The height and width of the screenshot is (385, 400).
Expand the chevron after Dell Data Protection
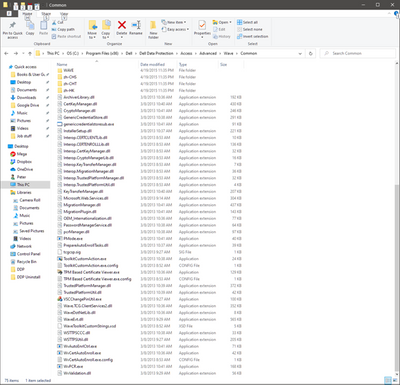click(177, 53)
